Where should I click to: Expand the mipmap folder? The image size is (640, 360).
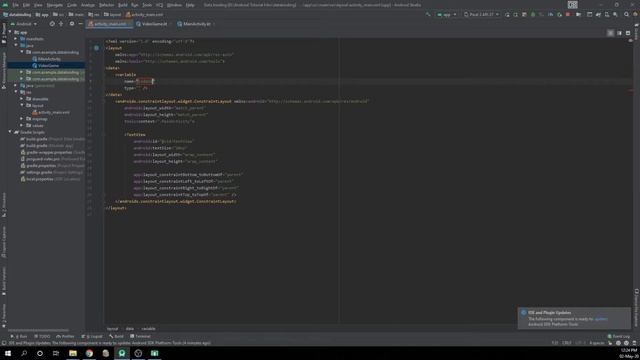tap(22, 119)
